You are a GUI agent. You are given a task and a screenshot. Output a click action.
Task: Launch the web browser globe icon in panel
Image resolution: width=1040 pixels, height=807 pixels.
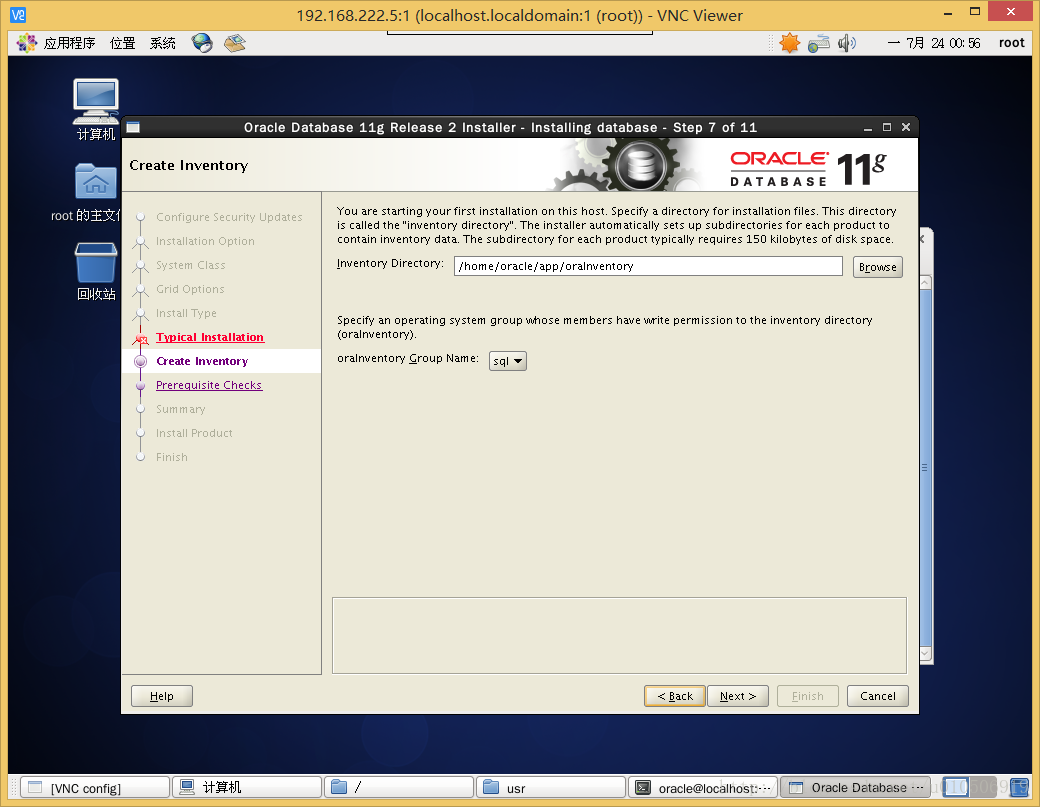point(202,43)
